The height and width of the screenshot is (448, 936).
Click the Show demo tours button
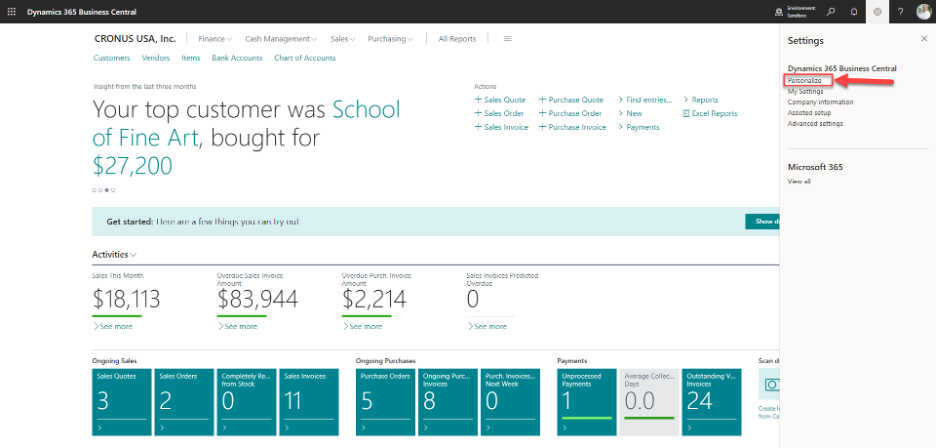coord(762,222)
